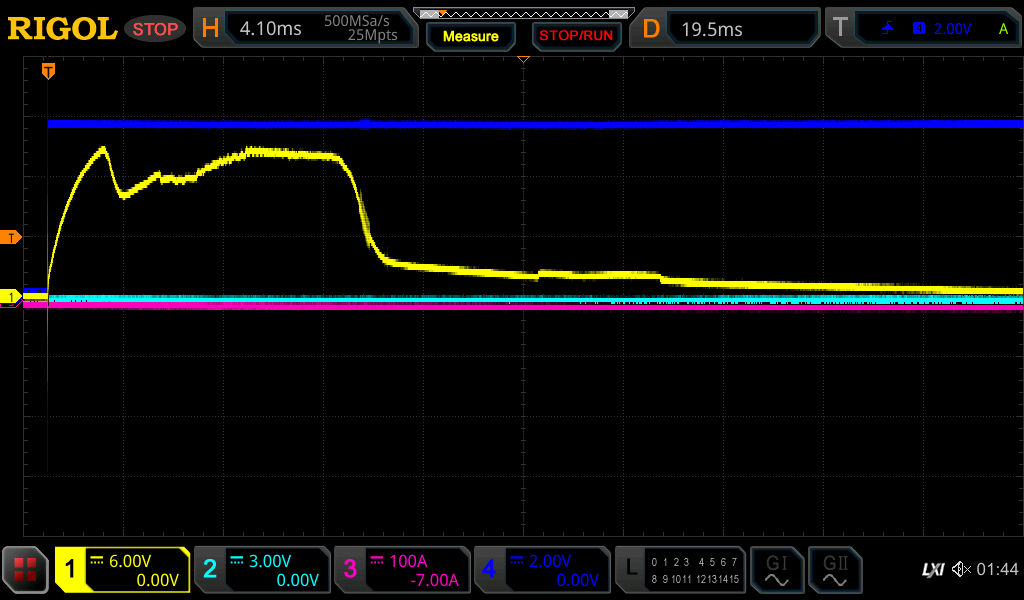The height and width of the screenshot is (600, 1024).
Task: Open the trigger settings showing 2.00V
Action: (923, 29)
